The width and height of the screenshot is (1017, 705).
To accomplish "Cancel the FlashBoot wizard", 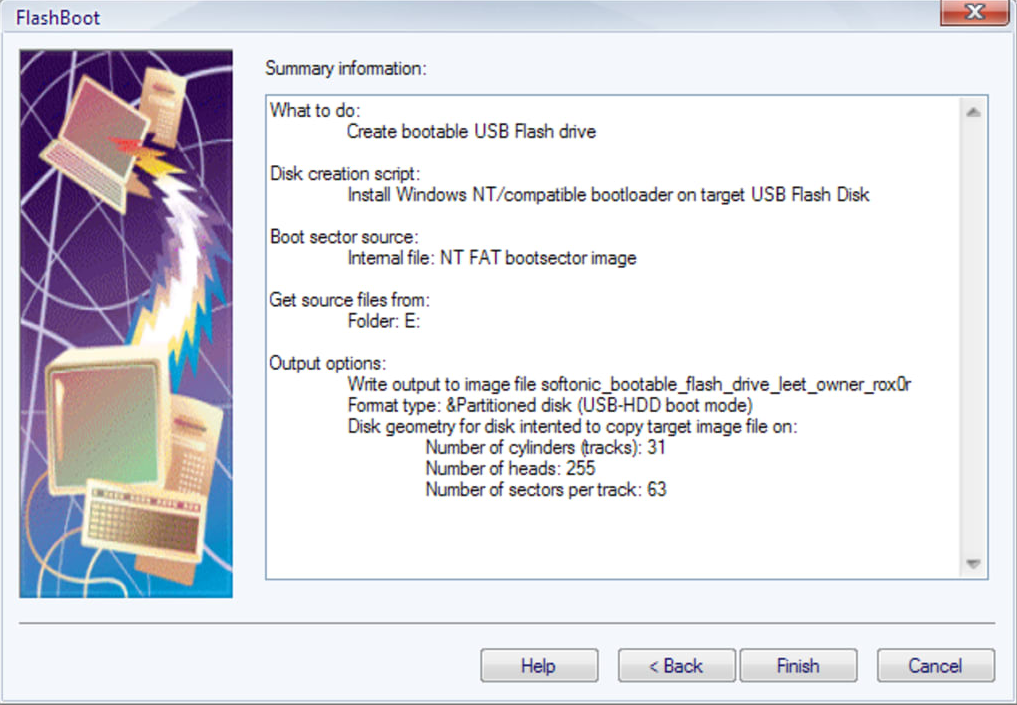I will pos(935,665).
